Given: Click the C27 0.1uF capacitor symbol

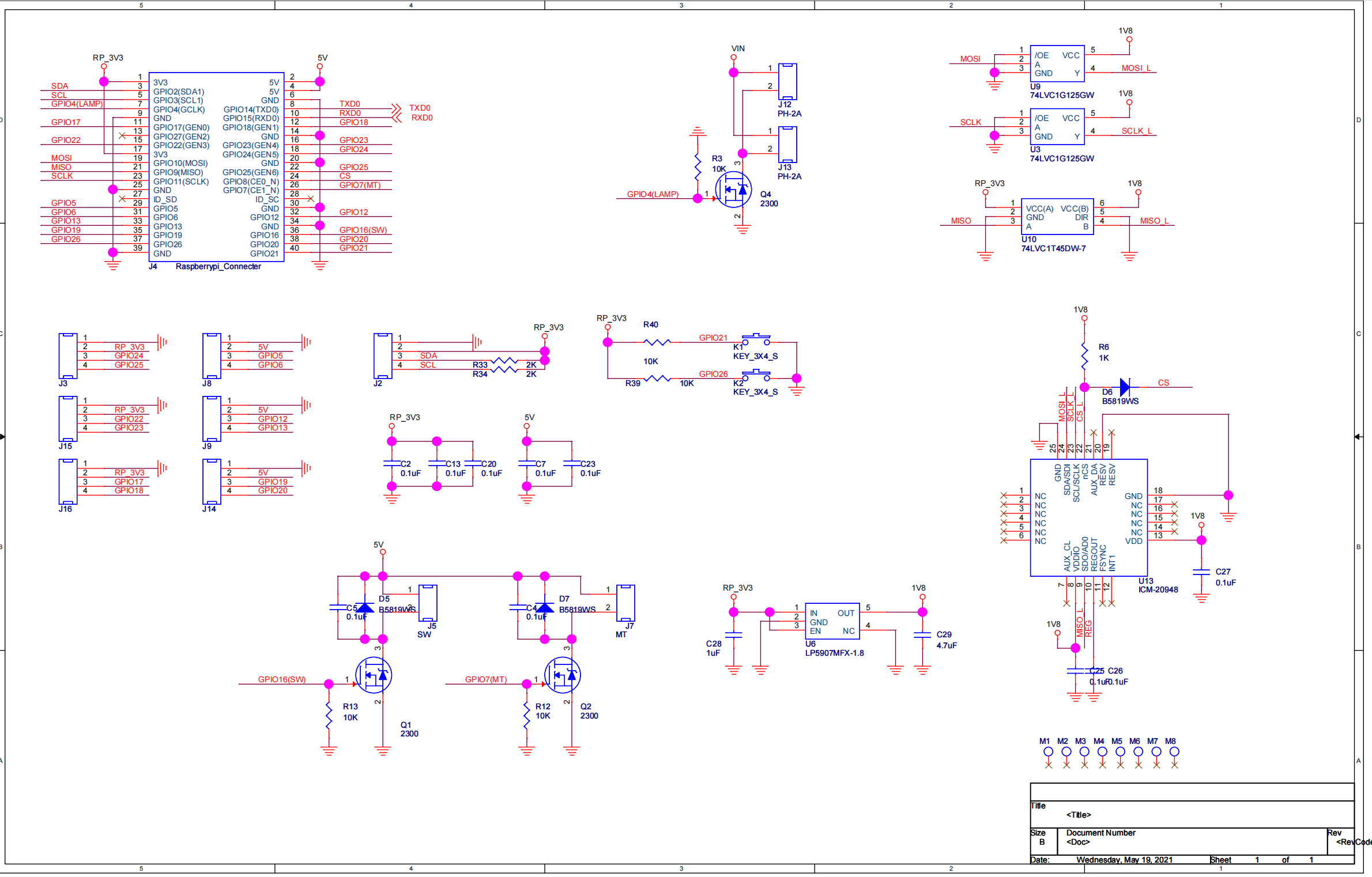Looking at the screenshot, I should [1201, 572].
